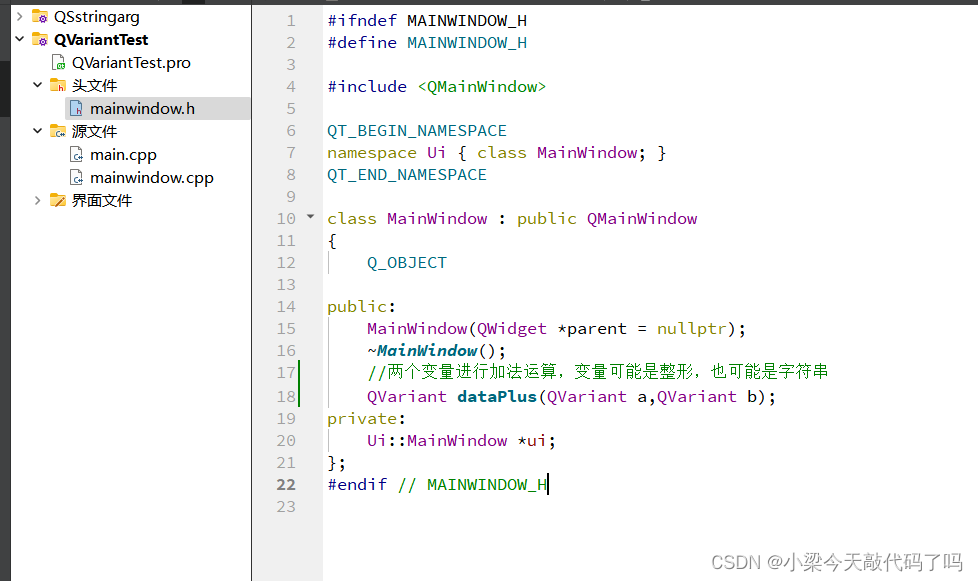Click the 源文件 sources folder icon
The image size is (978, 581).
tap(58, 131)
